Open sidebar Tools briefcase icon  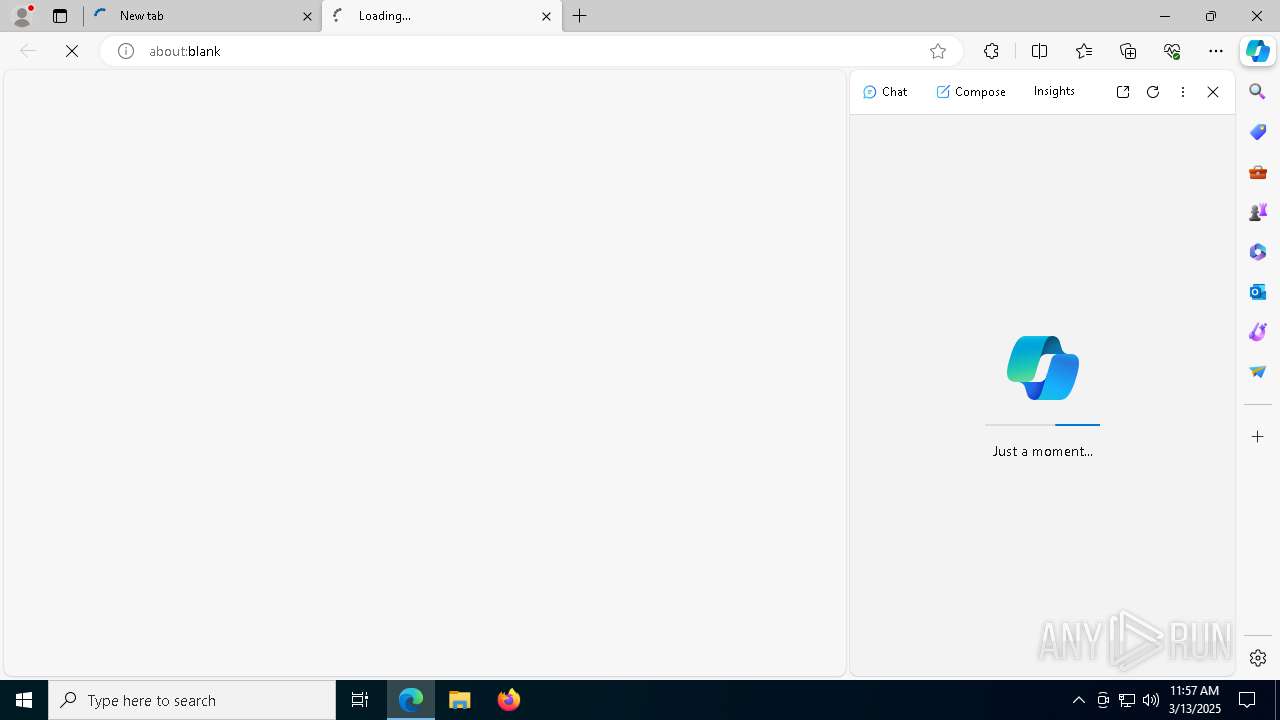(x=1258, y=172)
